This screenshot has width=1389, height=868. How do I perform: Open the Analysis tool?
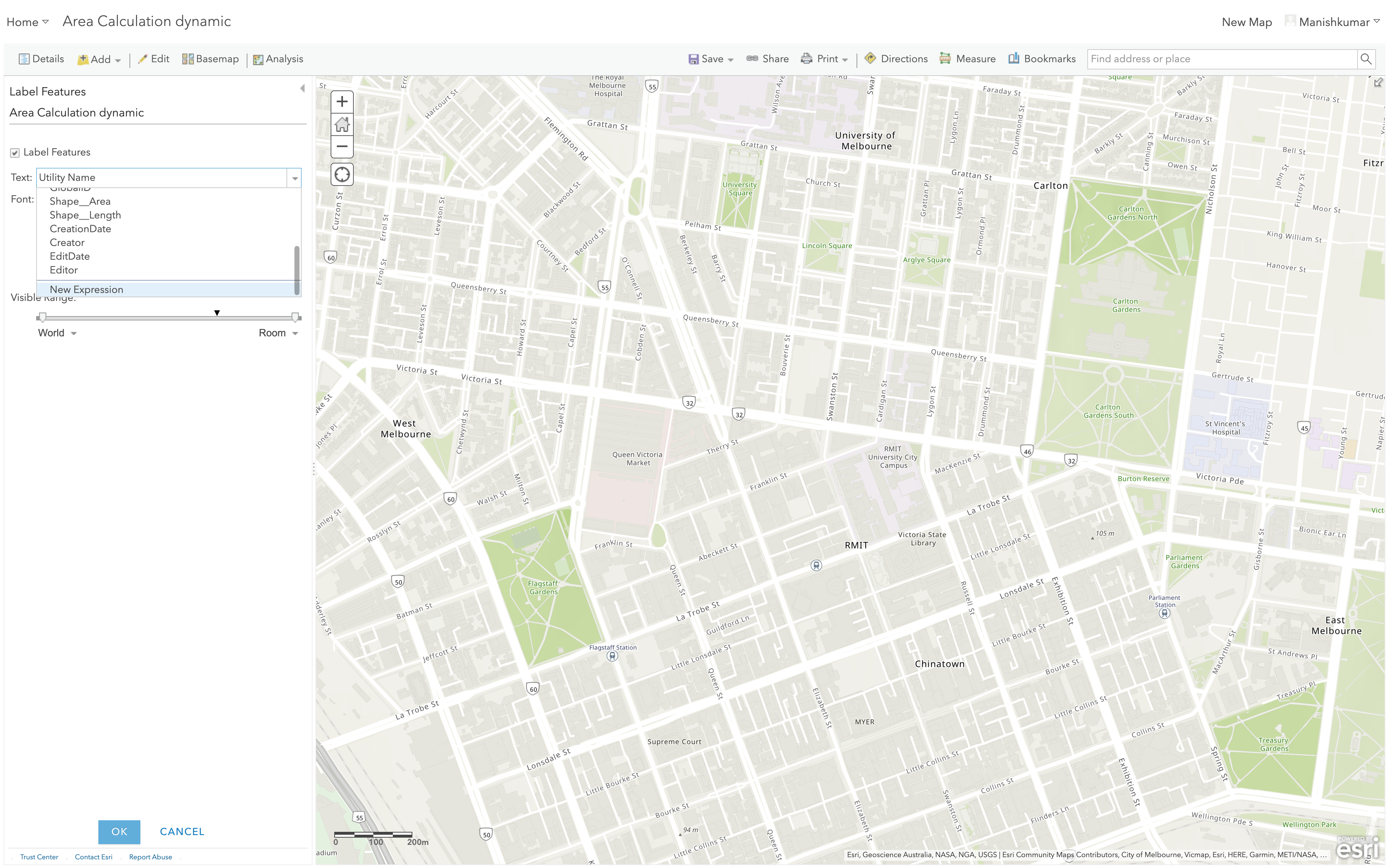pos(279,59)
